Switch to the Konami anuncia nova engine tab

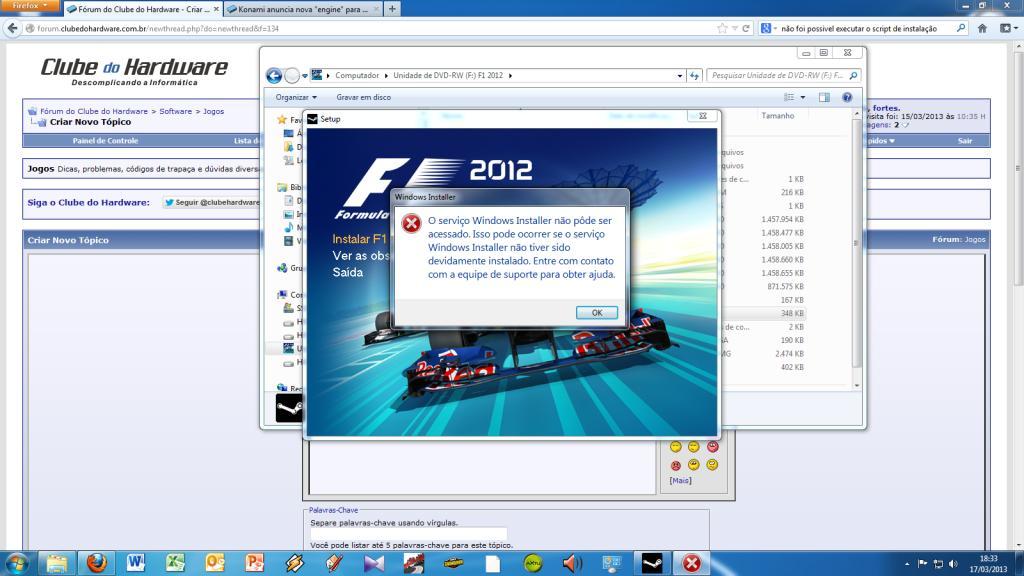point(303,9)
